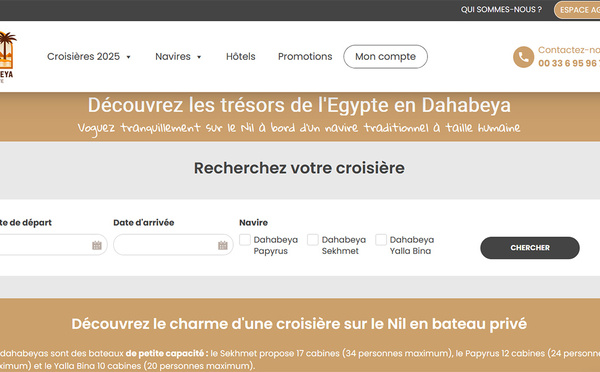Open the calendar icon in departure date field
Image resolution: width=600 pixels, height=372 pixels.
pyautogui.click(x=97, y=245)
